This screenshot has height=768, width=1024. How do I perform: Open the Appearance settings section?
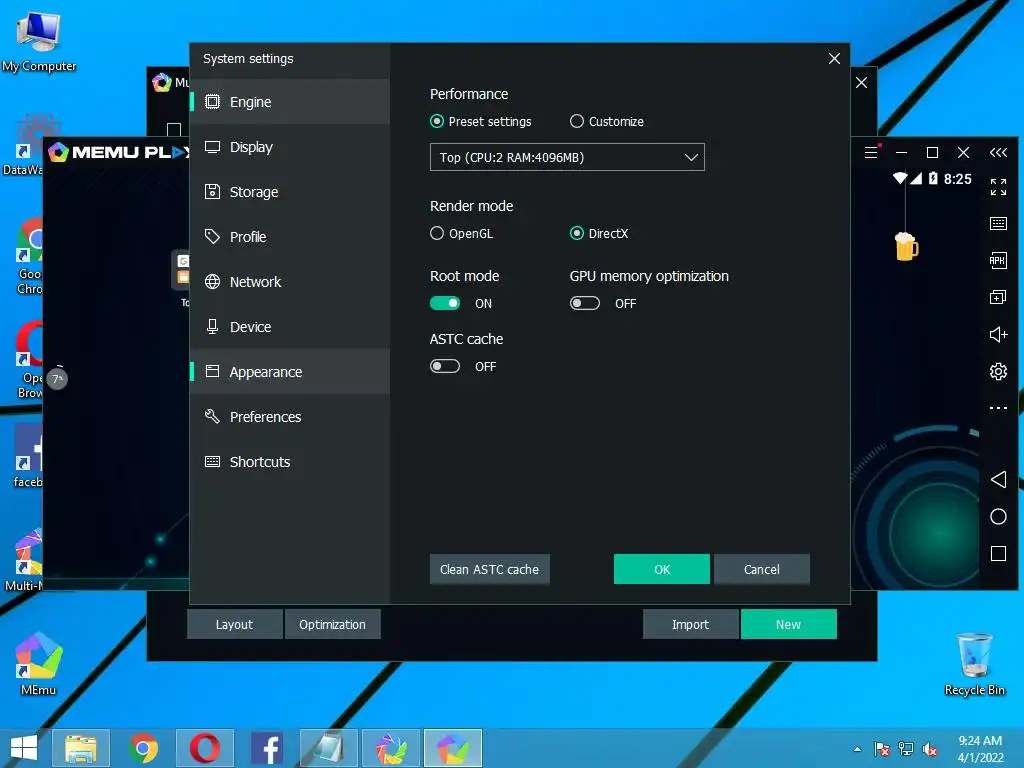[x=290, y=372]
